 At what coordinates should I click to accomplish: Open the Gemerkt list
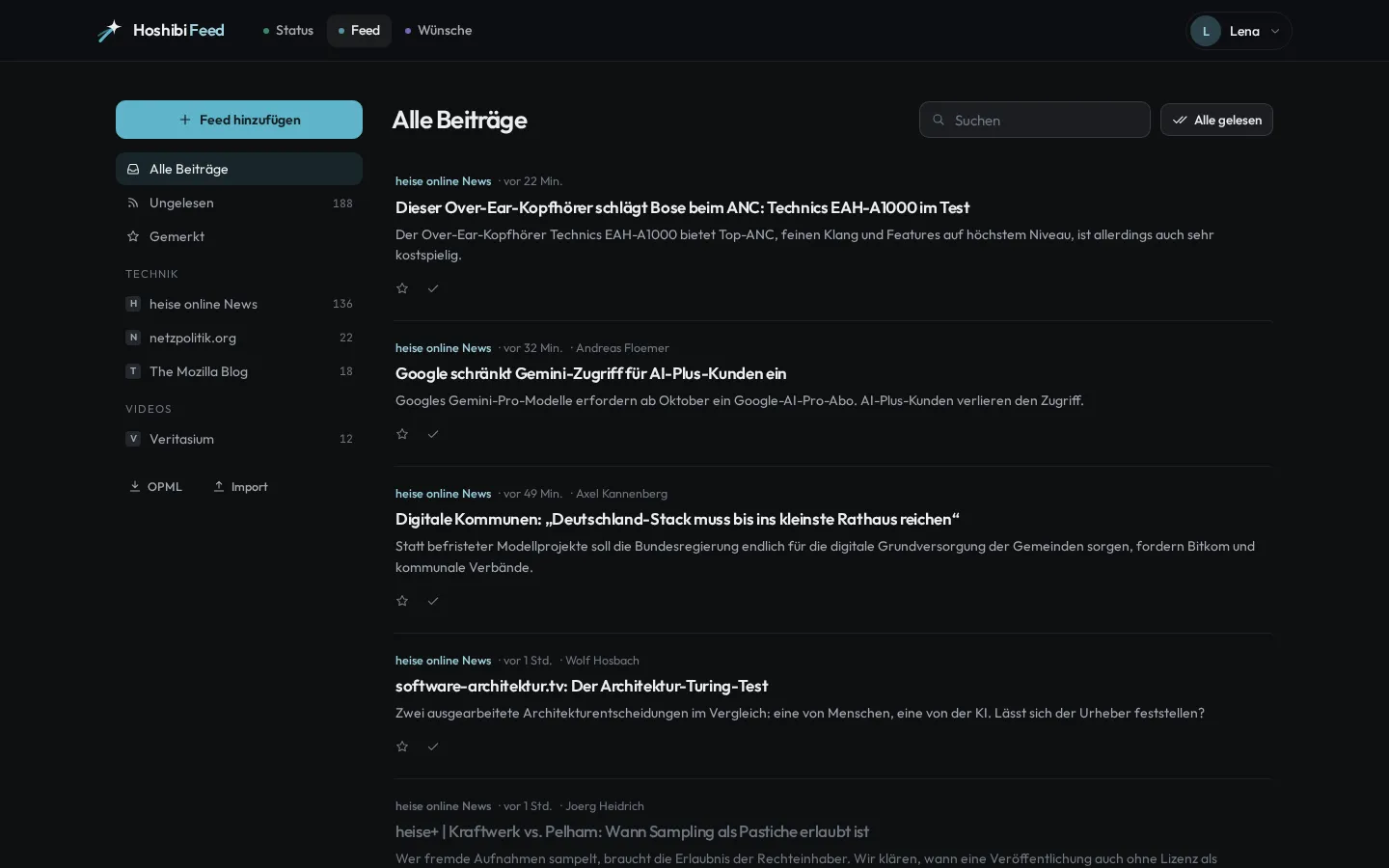coord(239,236)
